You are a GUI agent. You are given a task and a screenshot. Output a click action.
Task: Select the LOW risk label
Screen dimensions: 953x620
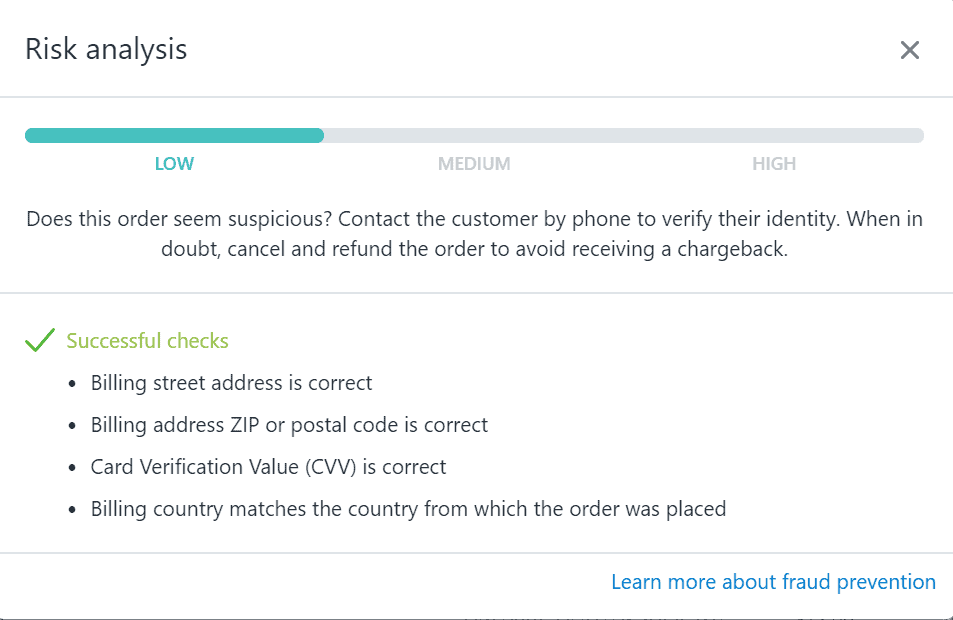pyautogui.click(x=174, y=163)
